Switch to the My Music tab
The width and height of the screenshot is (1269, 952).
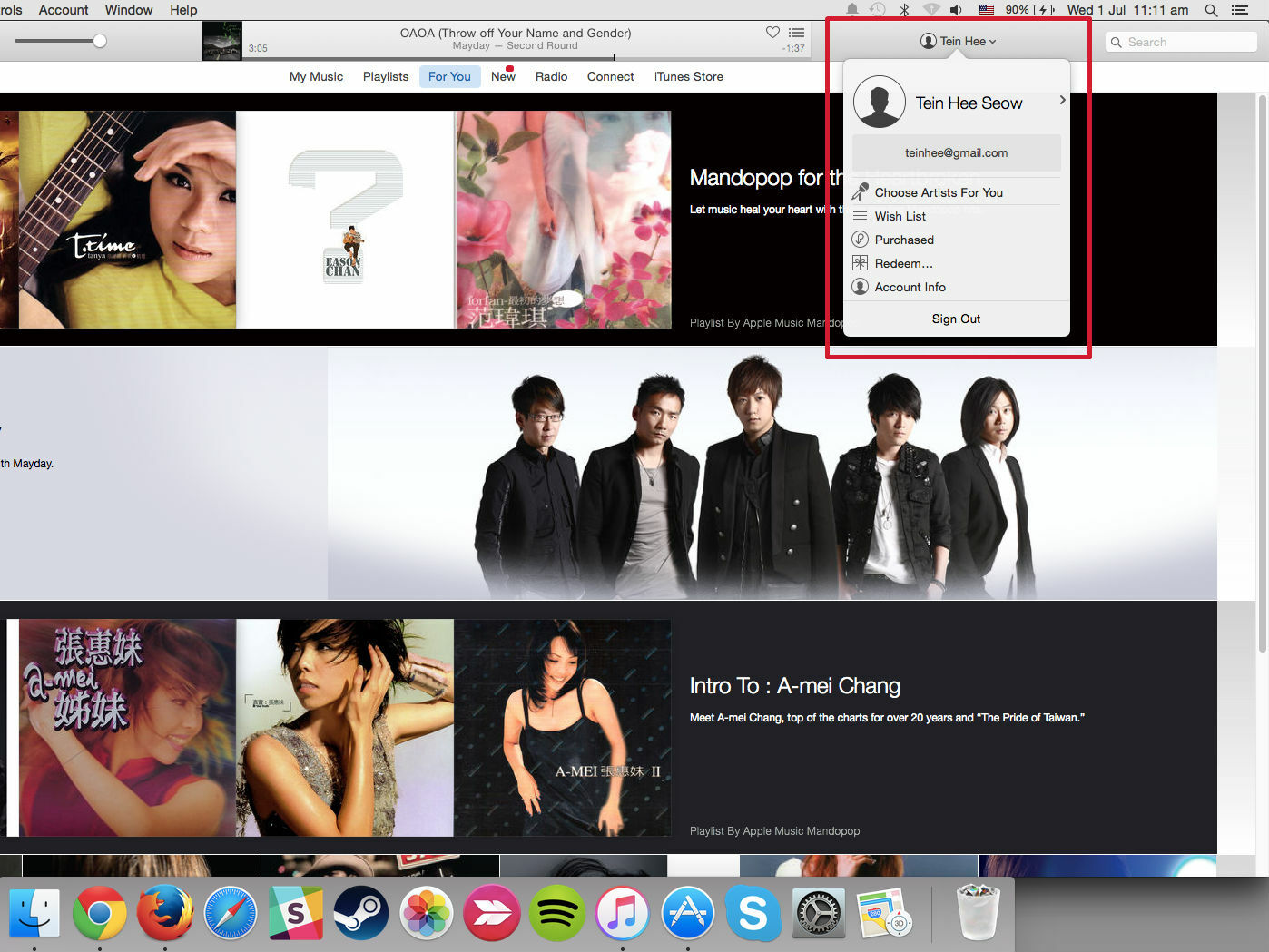(316, 77)
